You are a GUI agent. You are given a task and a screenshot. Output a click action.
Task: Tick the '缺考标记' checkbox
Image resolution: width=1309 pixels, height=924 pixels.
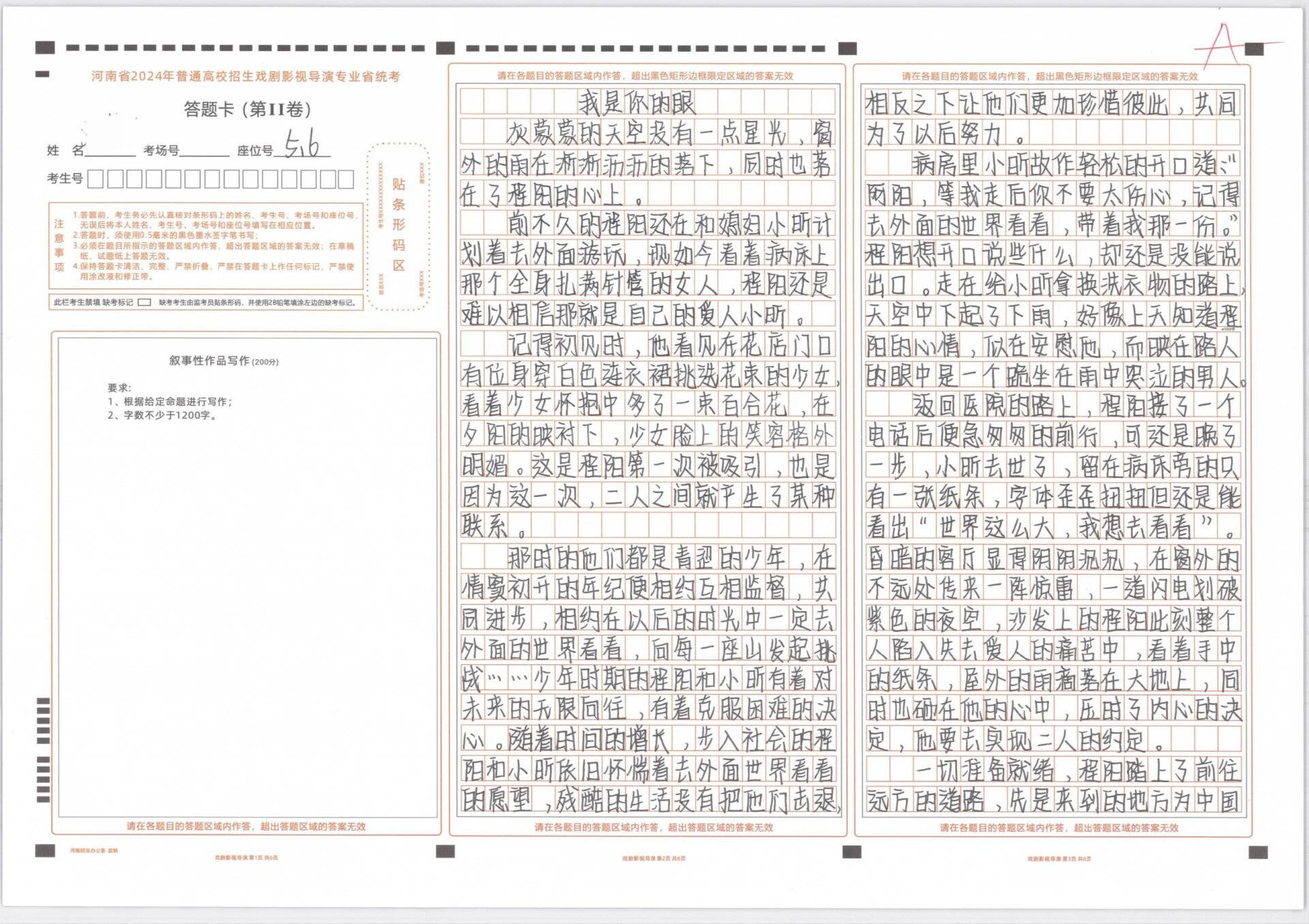click(144, 302)
